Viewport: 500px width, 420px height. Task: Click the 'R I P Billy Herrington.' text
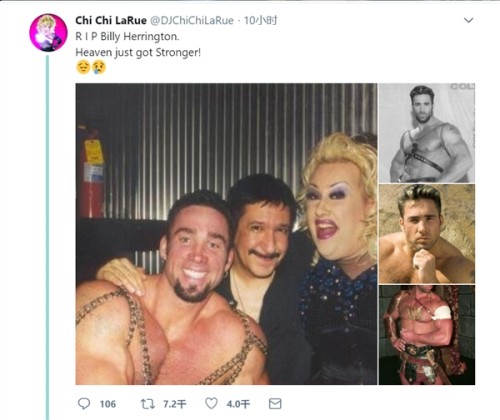(127, 36)
